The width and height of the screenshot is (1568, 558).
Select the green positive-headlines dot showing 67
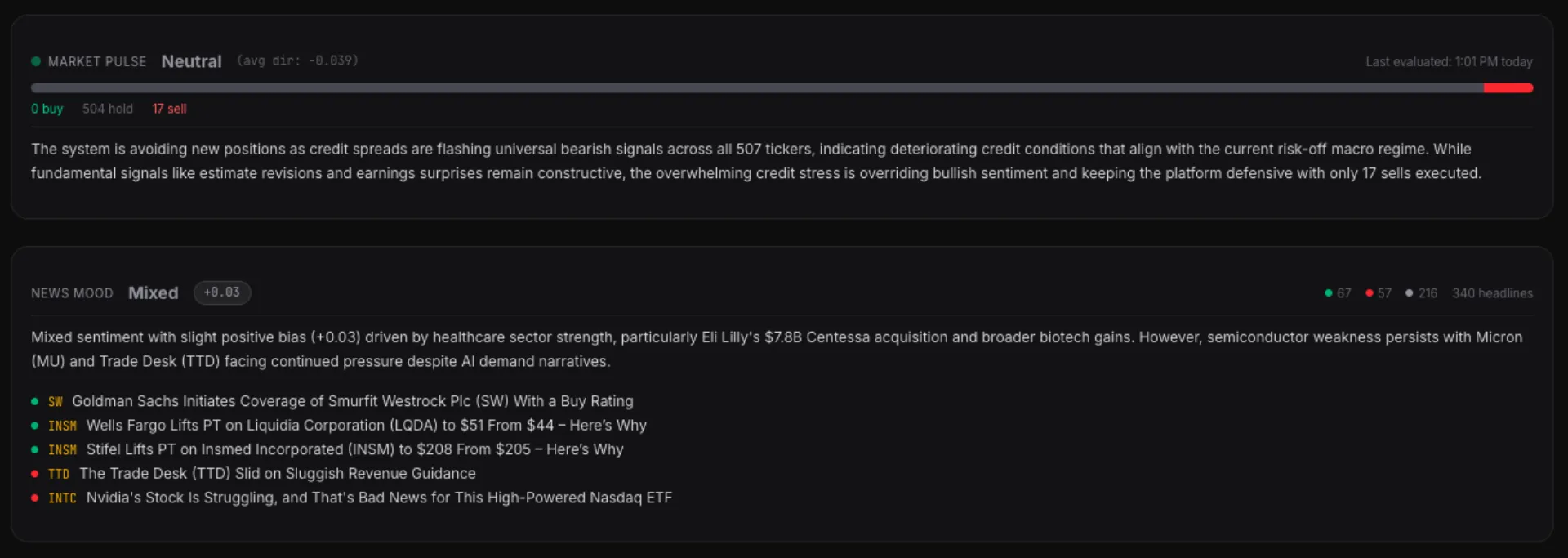[x=1328, y=292]
